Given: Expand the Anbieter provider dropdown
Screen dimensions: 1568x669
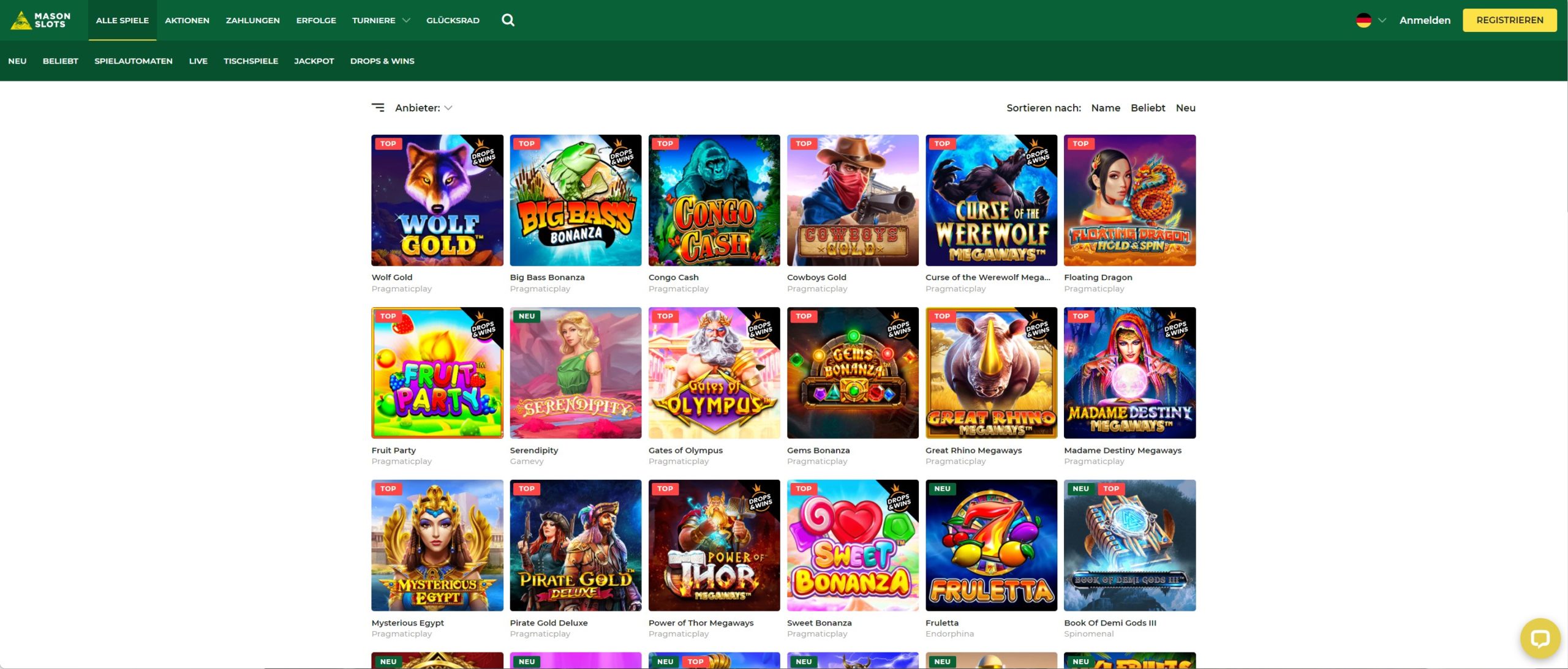Looking at the screenshot, I should [x=424, y=108].
